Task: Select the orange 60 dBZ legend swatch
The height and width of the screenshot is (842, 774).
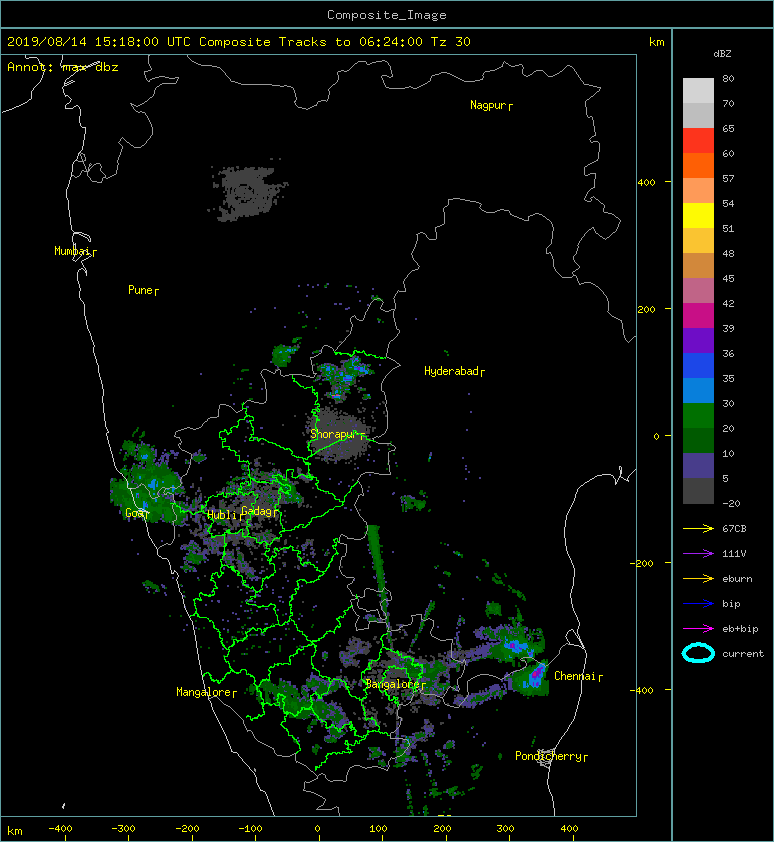Action: pos(698,165)
